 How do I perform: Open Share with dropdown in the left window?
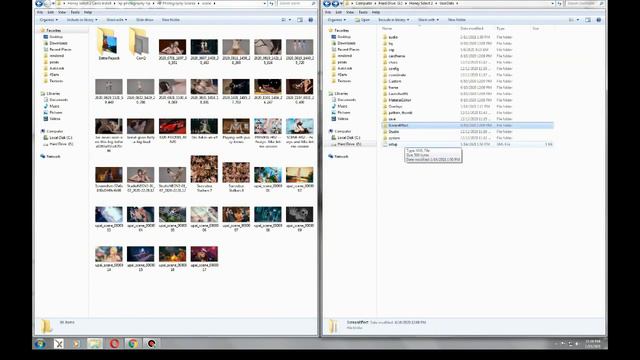[x=117, y=20]
